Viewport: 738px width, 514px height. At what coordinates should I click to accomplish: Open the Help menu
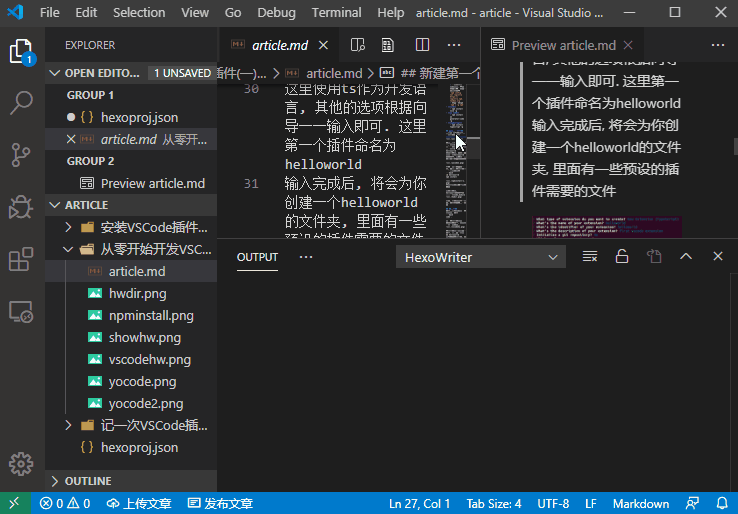click(x=391, y=13)
